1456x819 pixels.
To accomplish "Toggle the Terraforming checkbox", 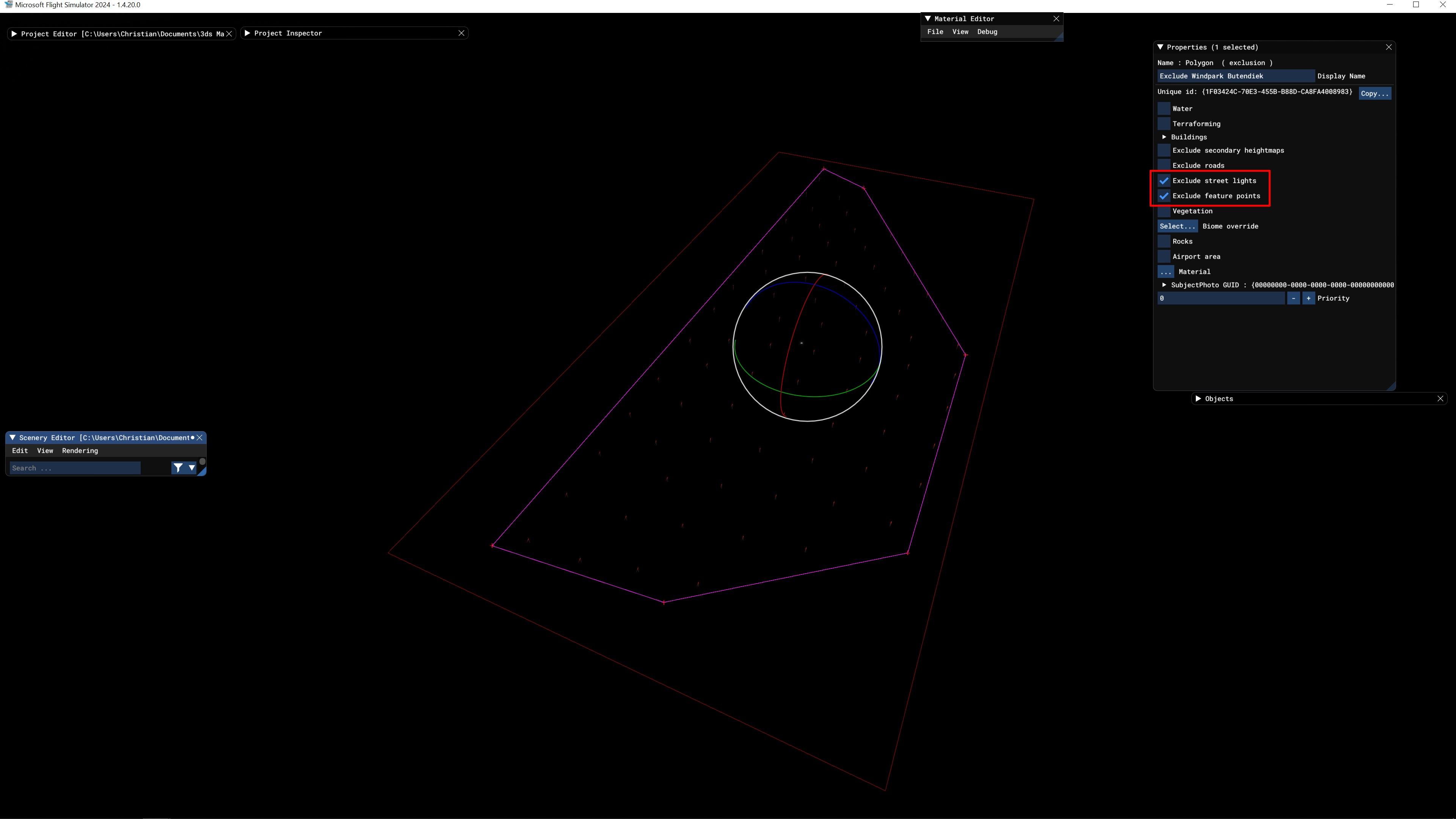I will [1164, 124].
